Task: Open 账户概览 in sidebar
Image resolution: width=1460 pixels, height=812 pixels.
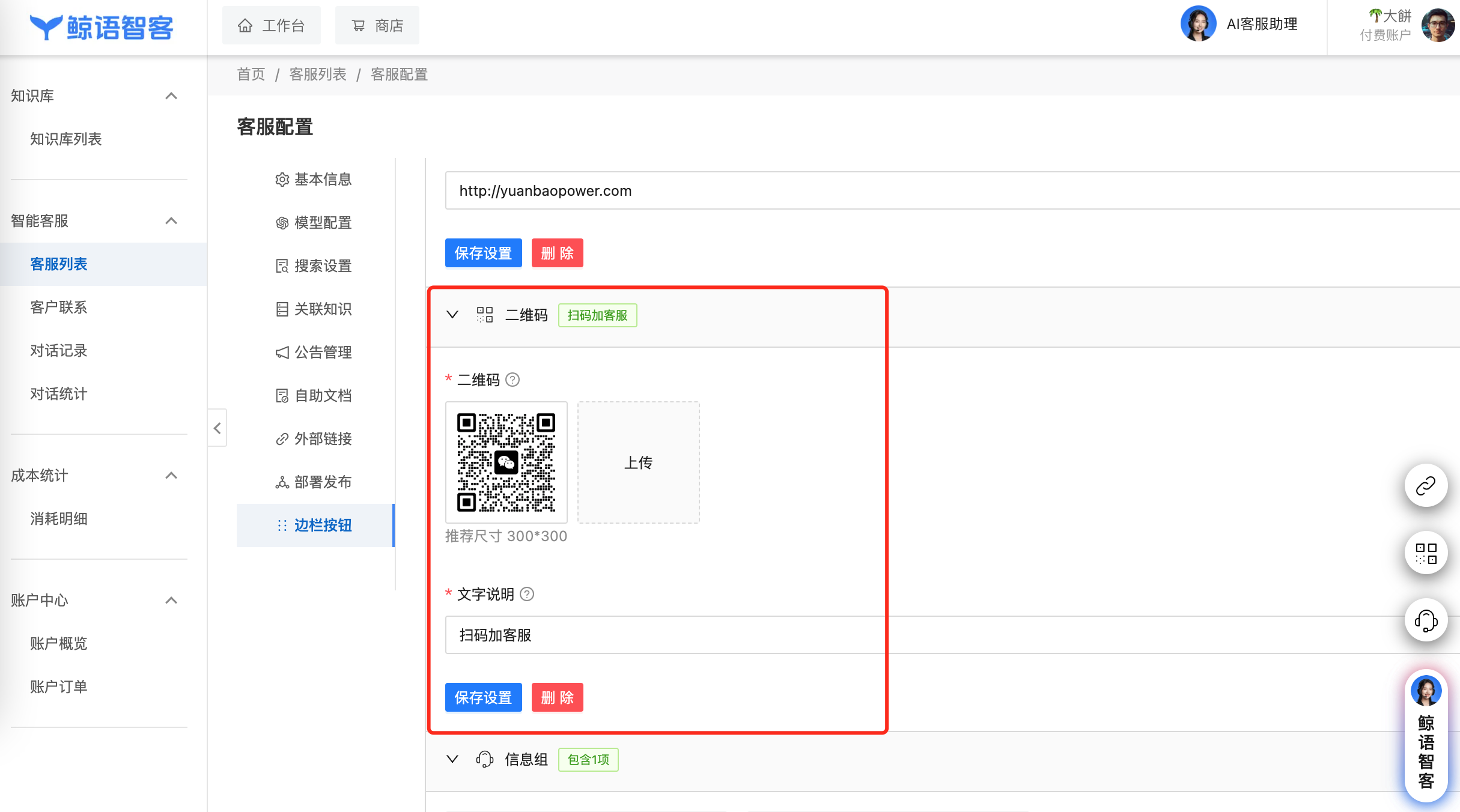Action: coord(59,644)
